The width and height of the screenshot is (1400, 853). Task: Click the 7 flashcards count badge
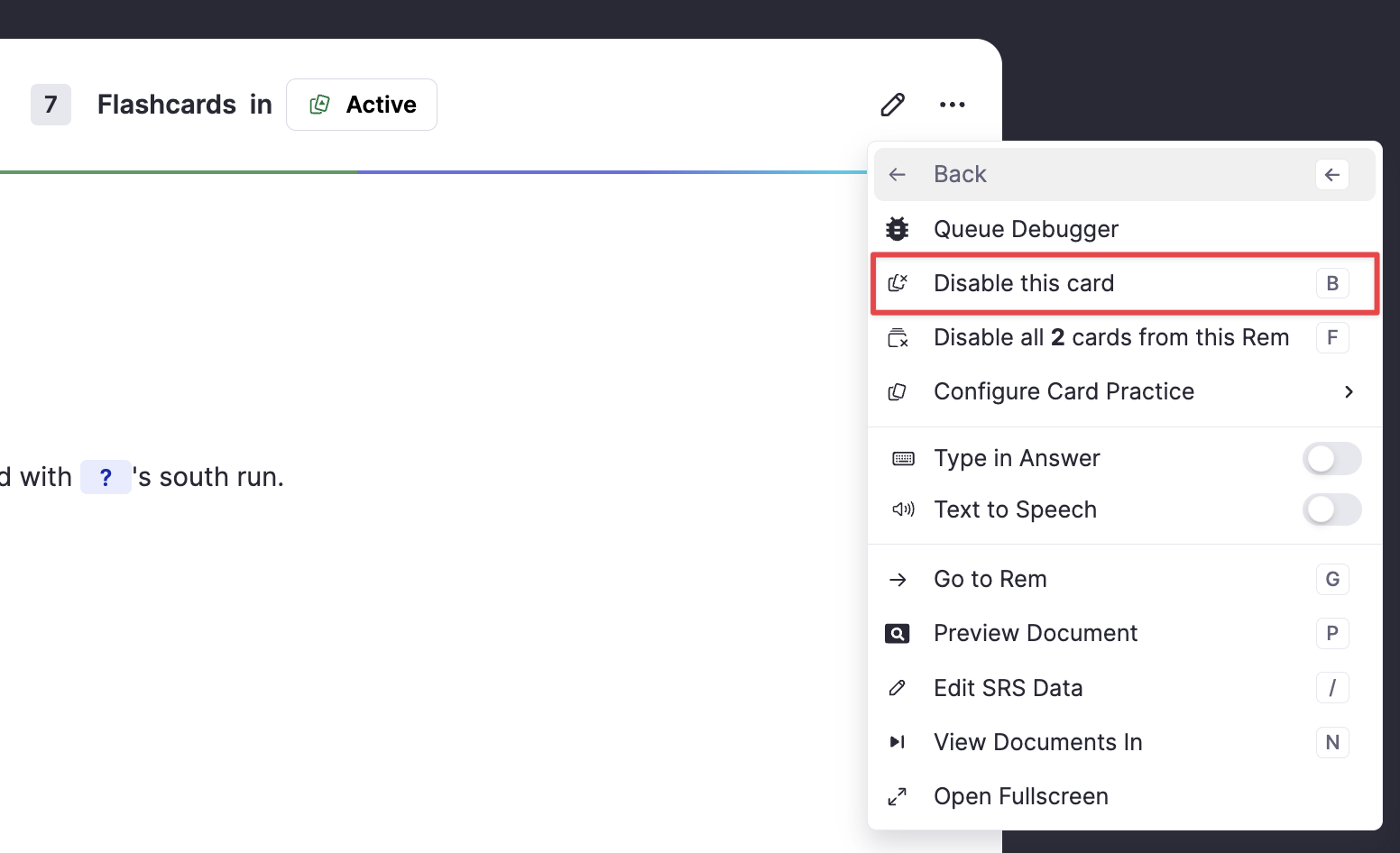coord(51,105)
